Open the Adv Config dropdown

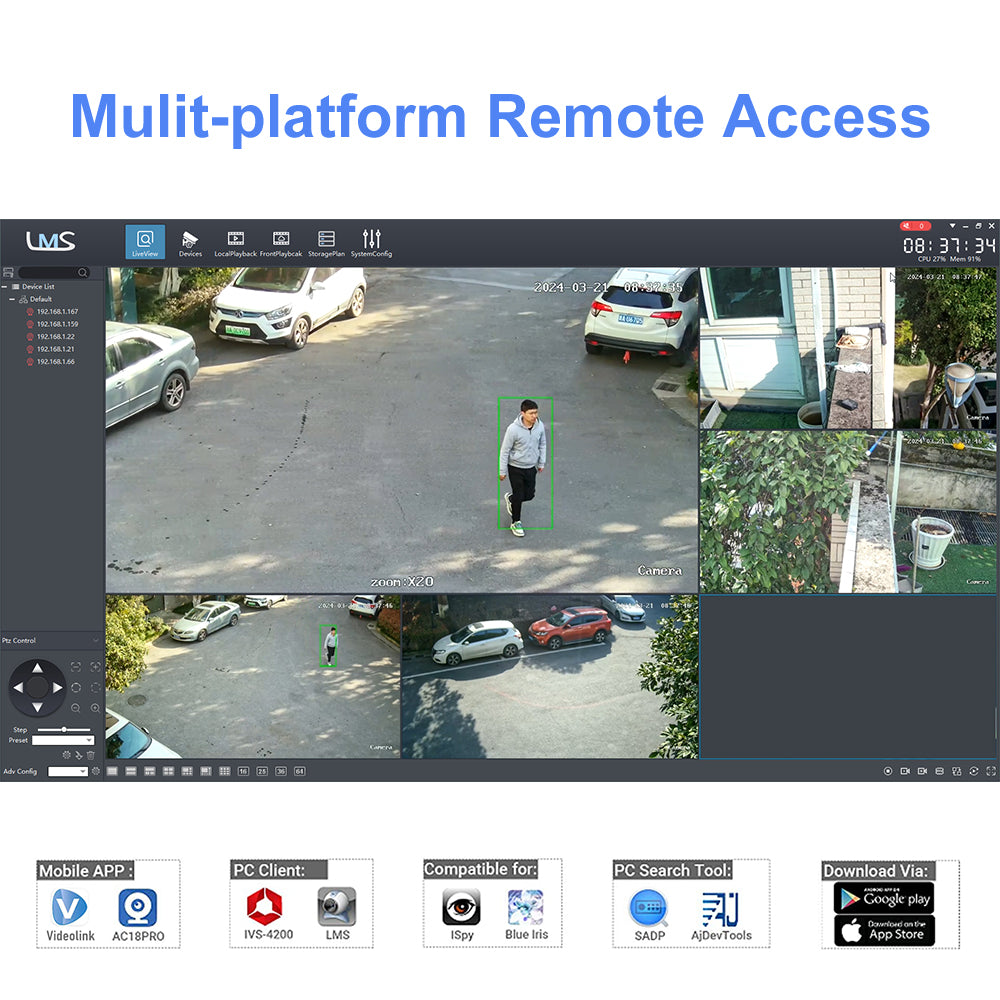[x=68, y=771]
